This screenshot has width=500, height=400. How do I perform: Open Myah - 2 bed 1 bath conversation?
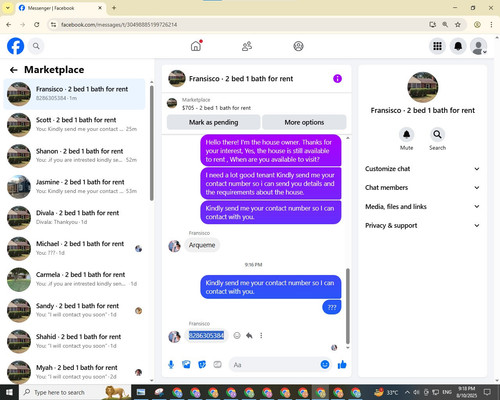coord(74,372)
